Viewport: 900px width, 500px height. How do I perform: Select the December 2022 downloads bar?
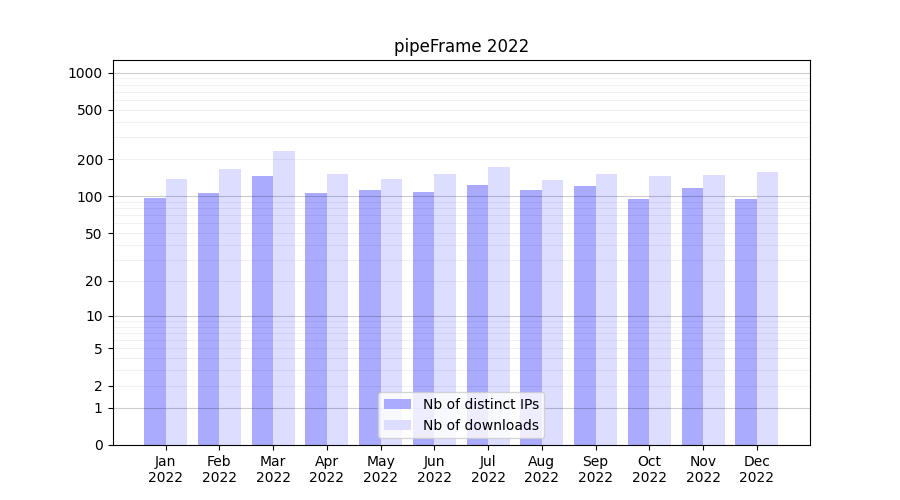pos(767,308)
